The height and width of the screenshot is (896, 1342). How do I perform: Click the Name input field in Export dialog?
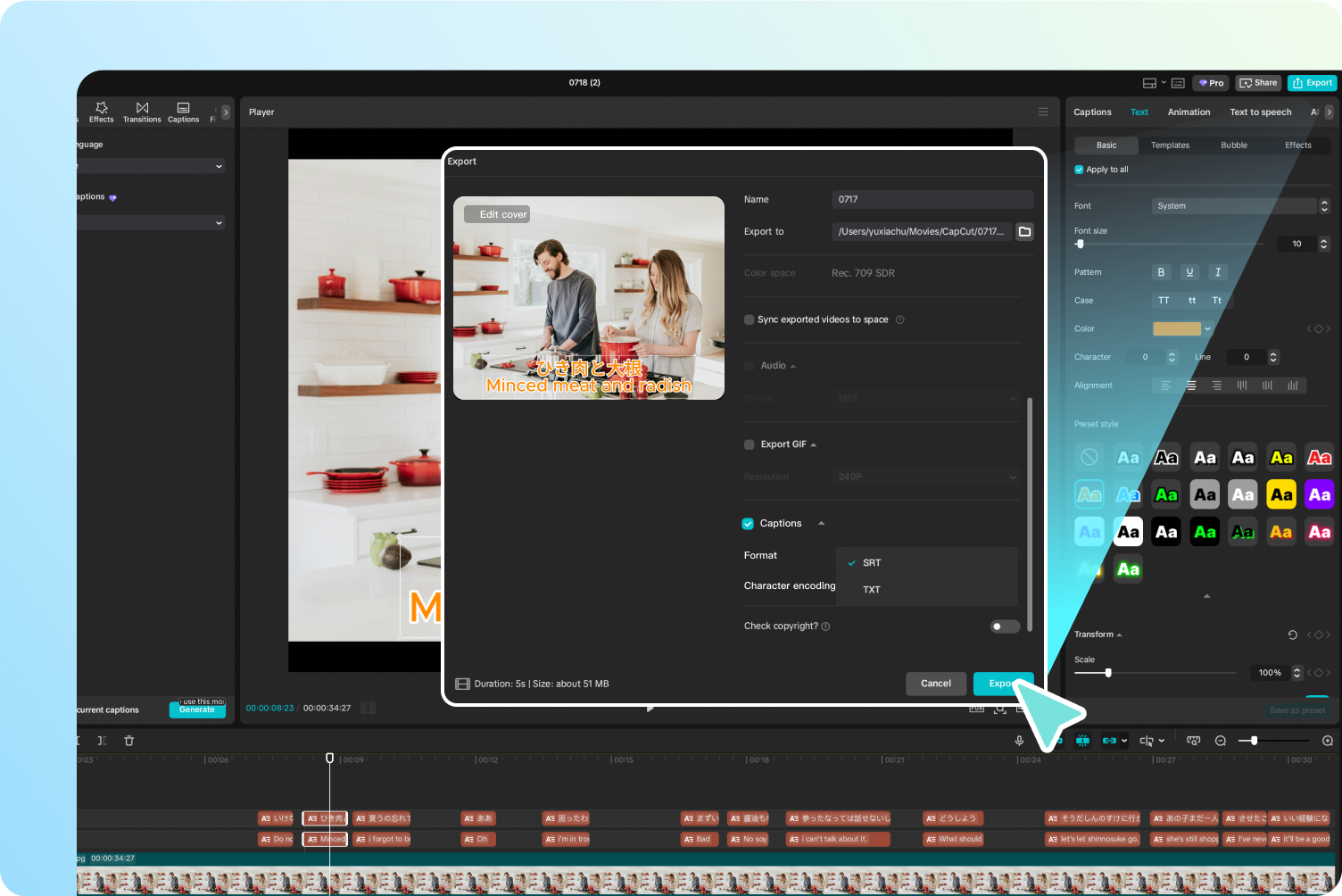pos(932,199)
